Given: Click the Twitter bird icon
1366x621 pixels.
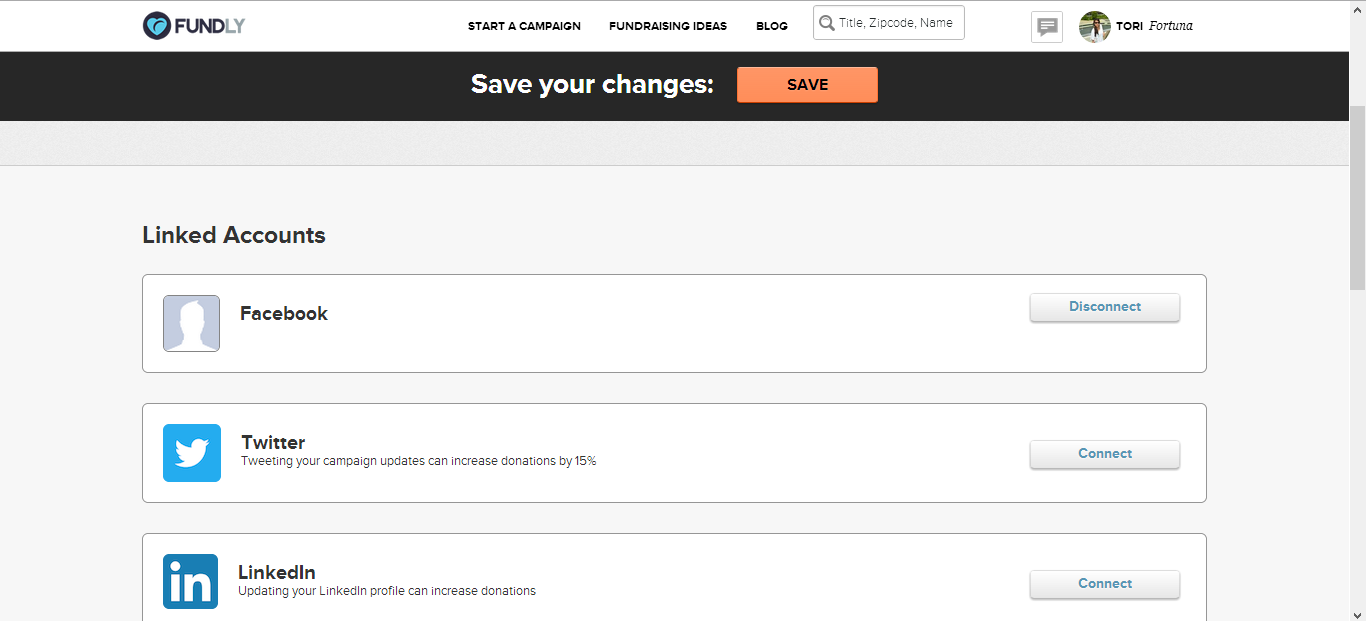Looking at the screenshot, I should coord(192,453).
